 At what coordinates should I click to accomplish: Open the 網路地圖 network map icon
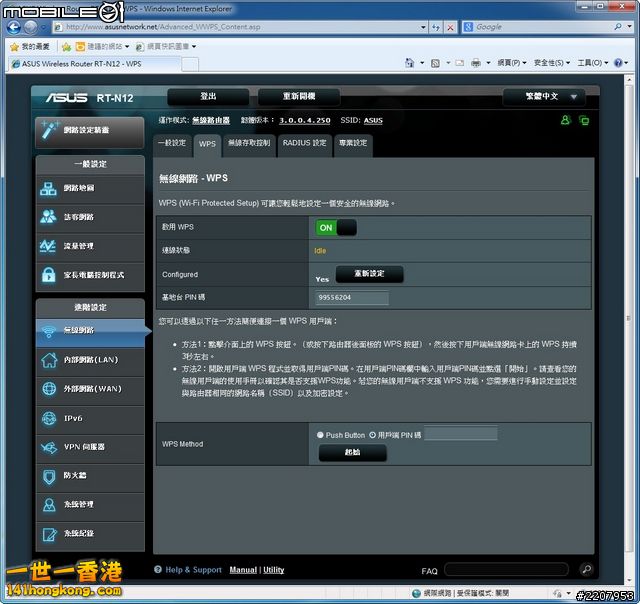tap(48, 188)
